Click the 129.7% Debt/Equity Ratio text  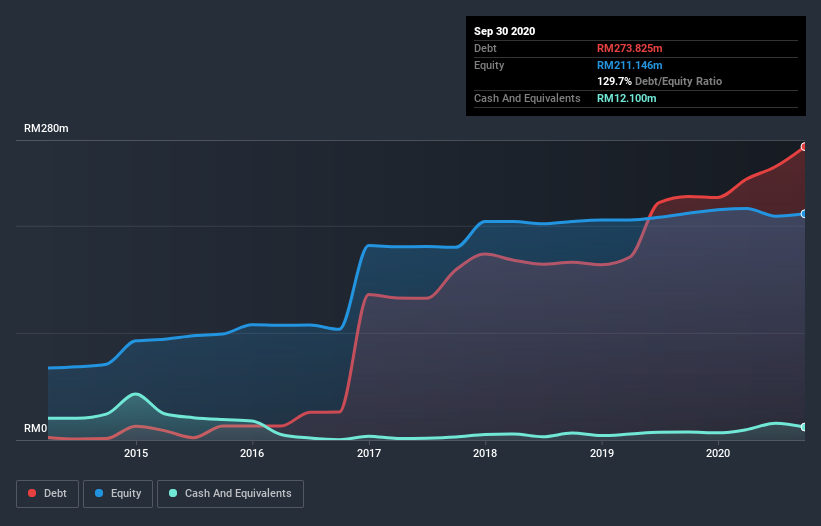pos(659,81)
